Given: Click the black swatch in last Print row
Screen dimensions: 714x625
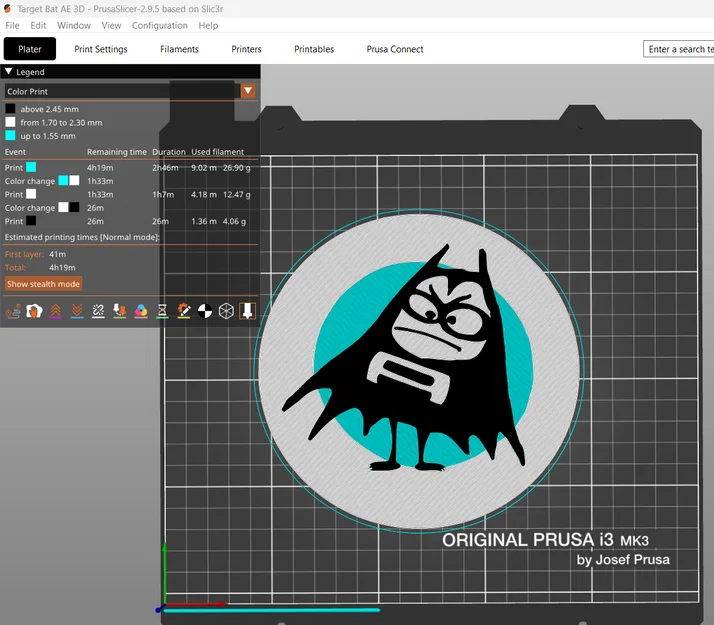Looking at the screenshot, I should 31,221.
